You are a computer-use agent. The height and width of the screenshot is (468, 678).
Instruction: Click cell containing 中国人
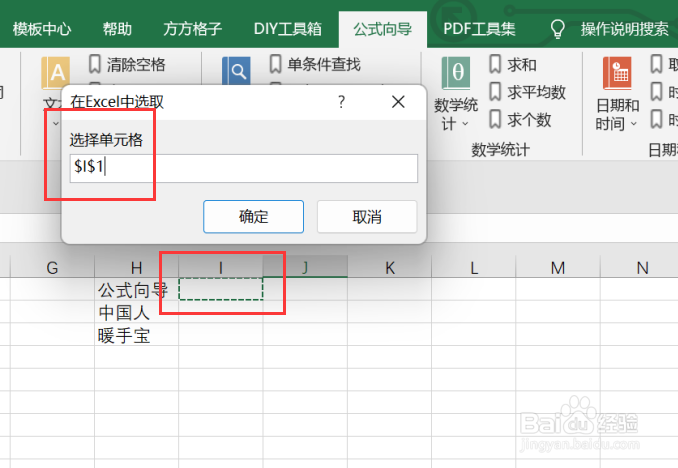point(137,312)
